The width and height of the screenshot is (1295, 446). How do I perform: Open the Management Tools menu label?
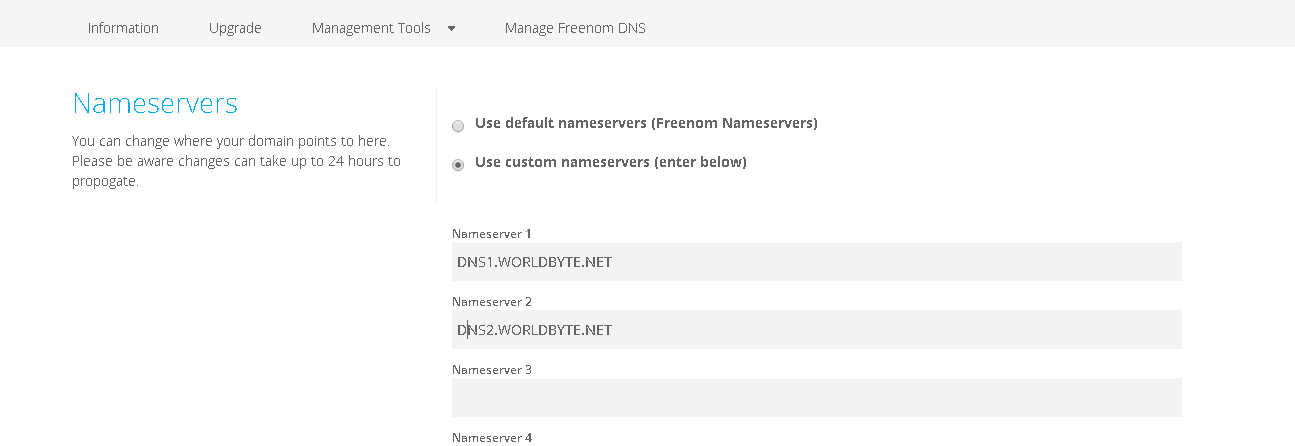coord(371,28)
